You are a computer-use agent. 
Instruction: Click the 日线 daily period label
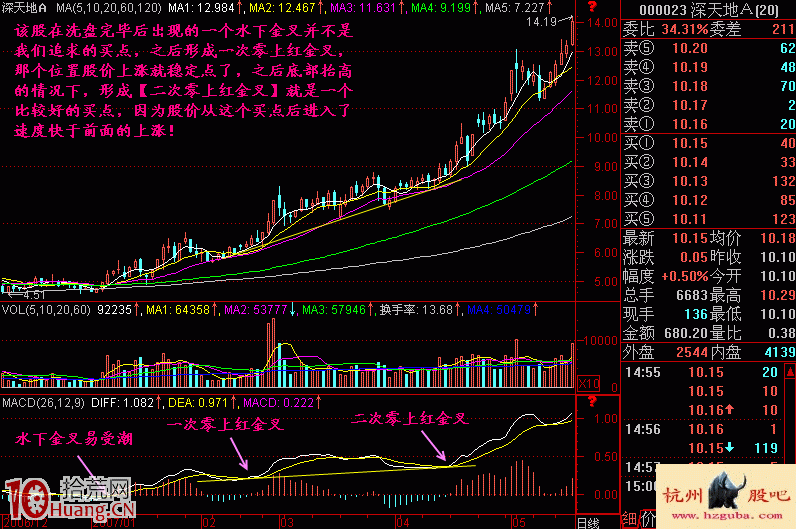point(588,522)
